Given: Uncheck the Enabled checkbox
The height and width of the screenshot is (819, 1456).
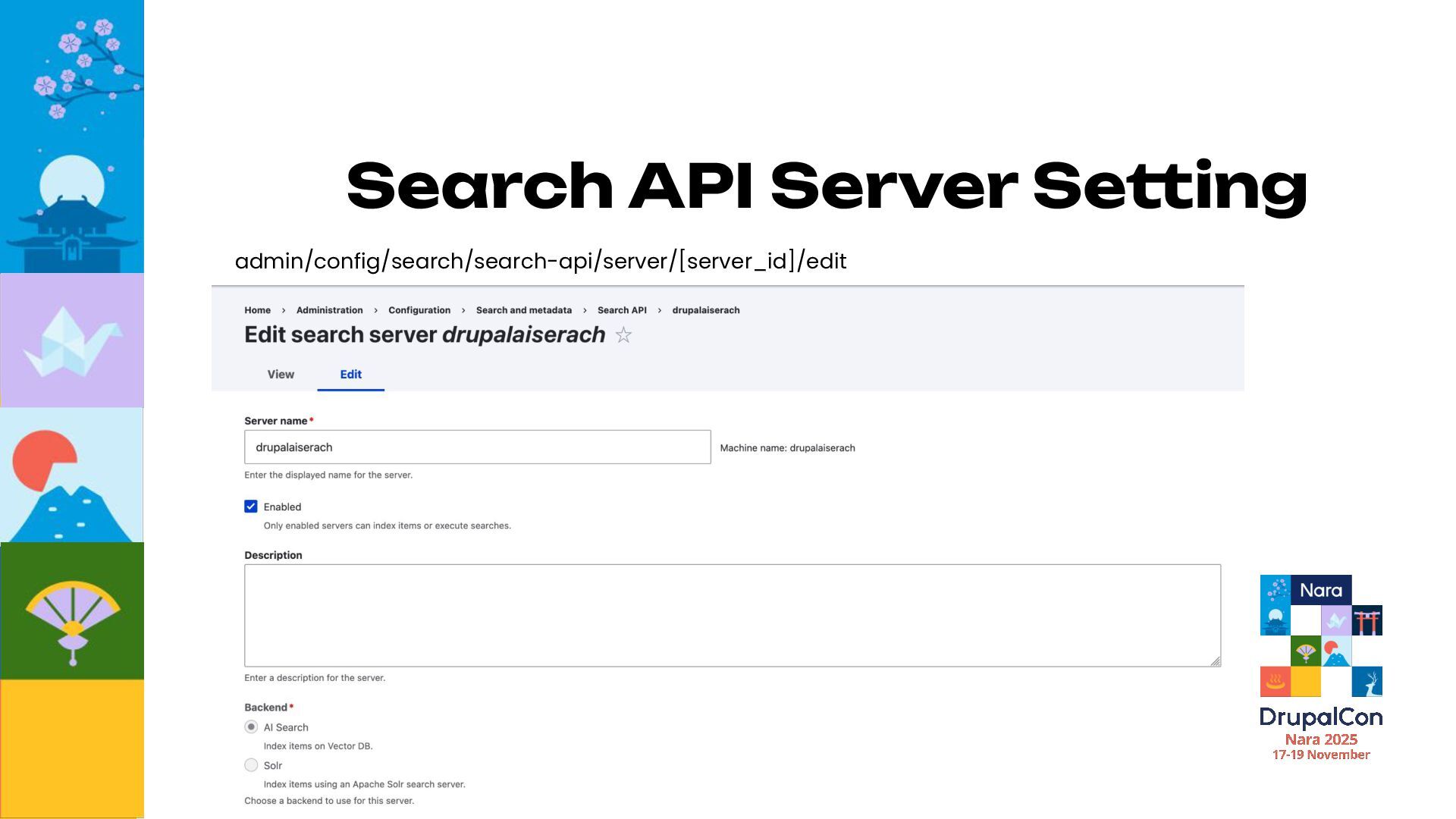Looking at the screenshot, I should pos(251,507).
